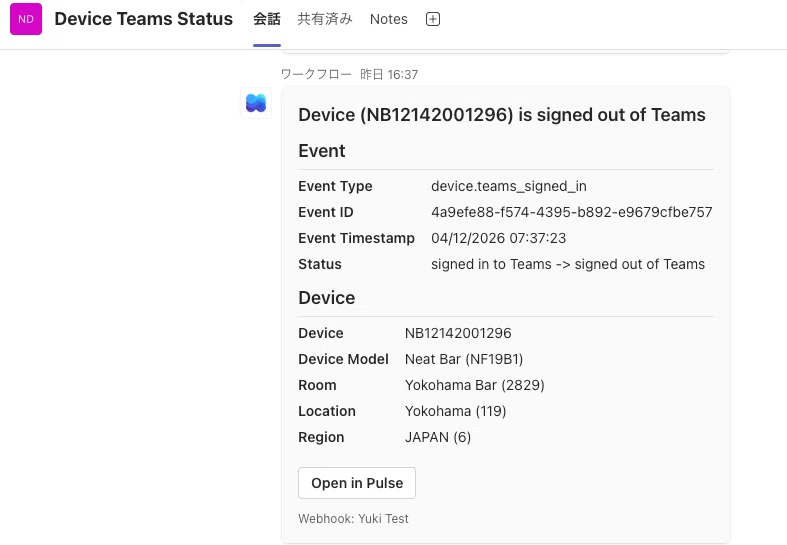This screenshot has width=787, height=545.
Task: Click the card title about device signed out
Action: pos(502,115)
